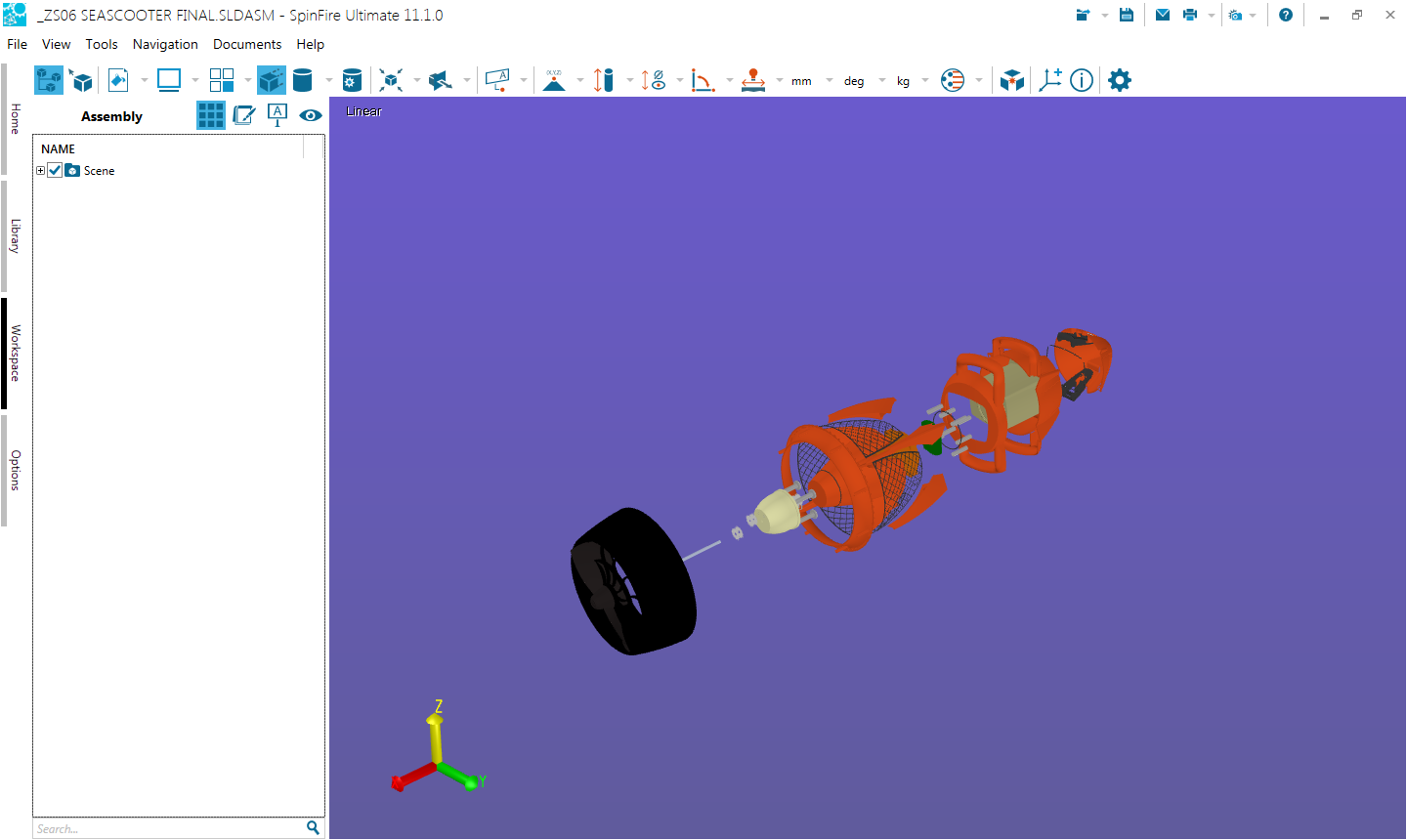
Task: Select the paint bucket fill tool
Action: pyautogui.click(x=118, y=80)
